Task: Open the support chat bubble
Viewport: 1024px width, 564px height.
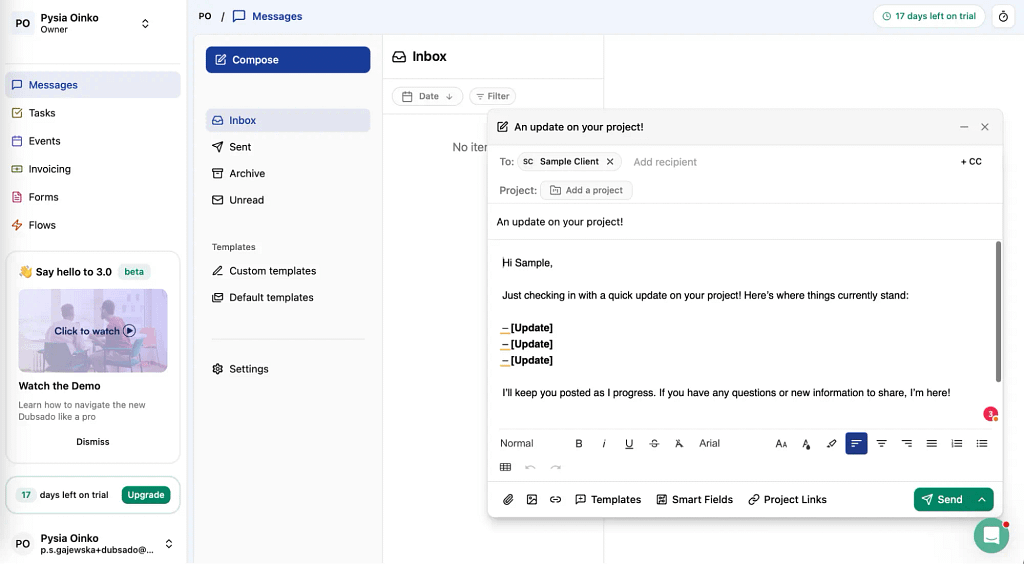Action: coord(991,535)
